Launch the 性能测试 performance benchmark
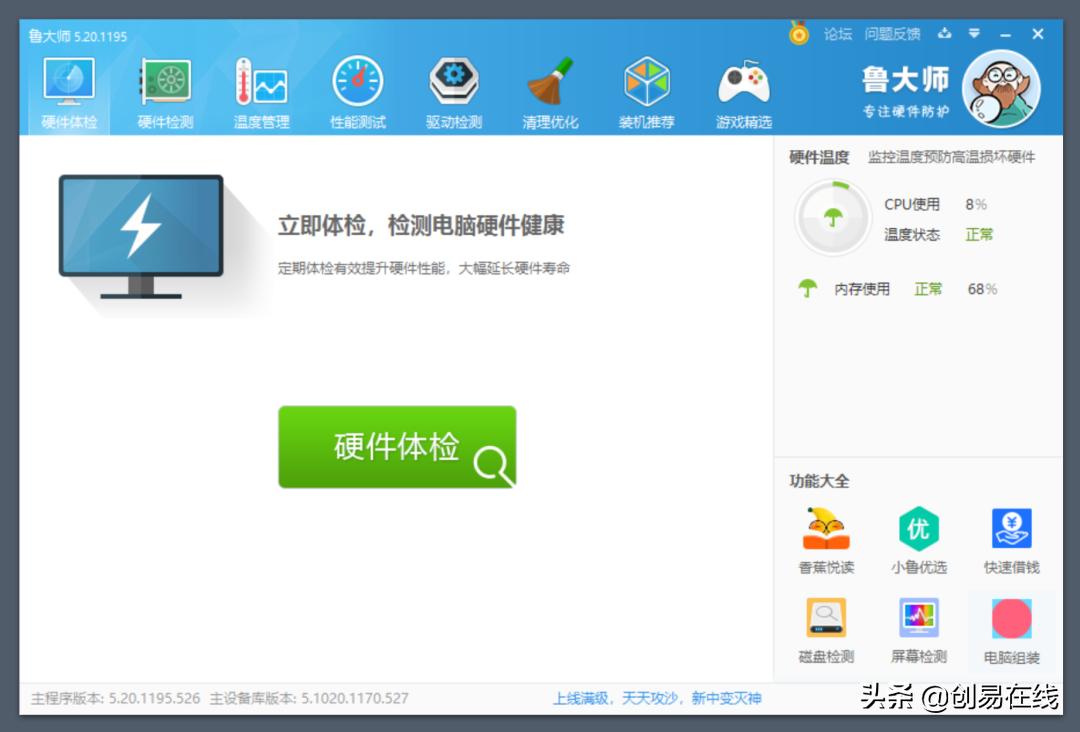 tap(357, 90)
